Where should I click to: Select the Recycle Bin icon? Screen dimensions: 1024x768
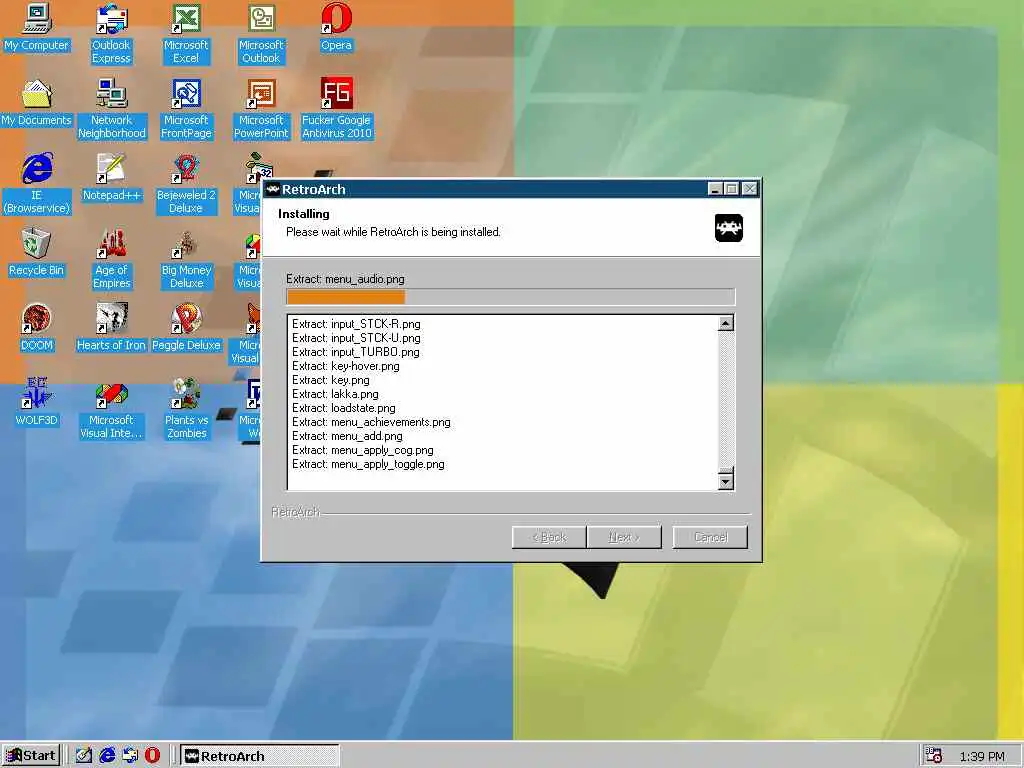pos(37,253)
